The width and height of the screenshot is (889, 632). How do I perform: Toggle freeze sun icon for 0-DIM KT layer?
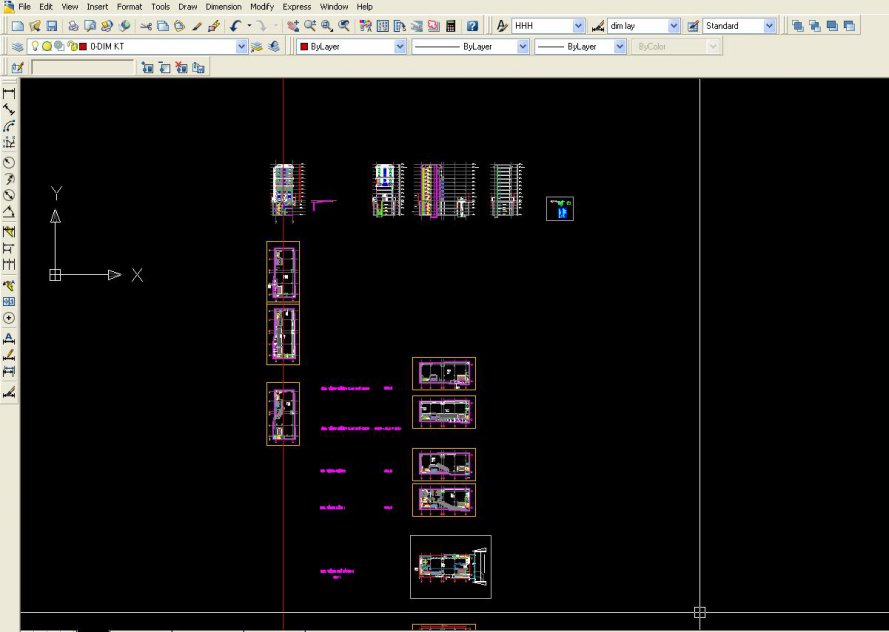(x=47, y=47)
